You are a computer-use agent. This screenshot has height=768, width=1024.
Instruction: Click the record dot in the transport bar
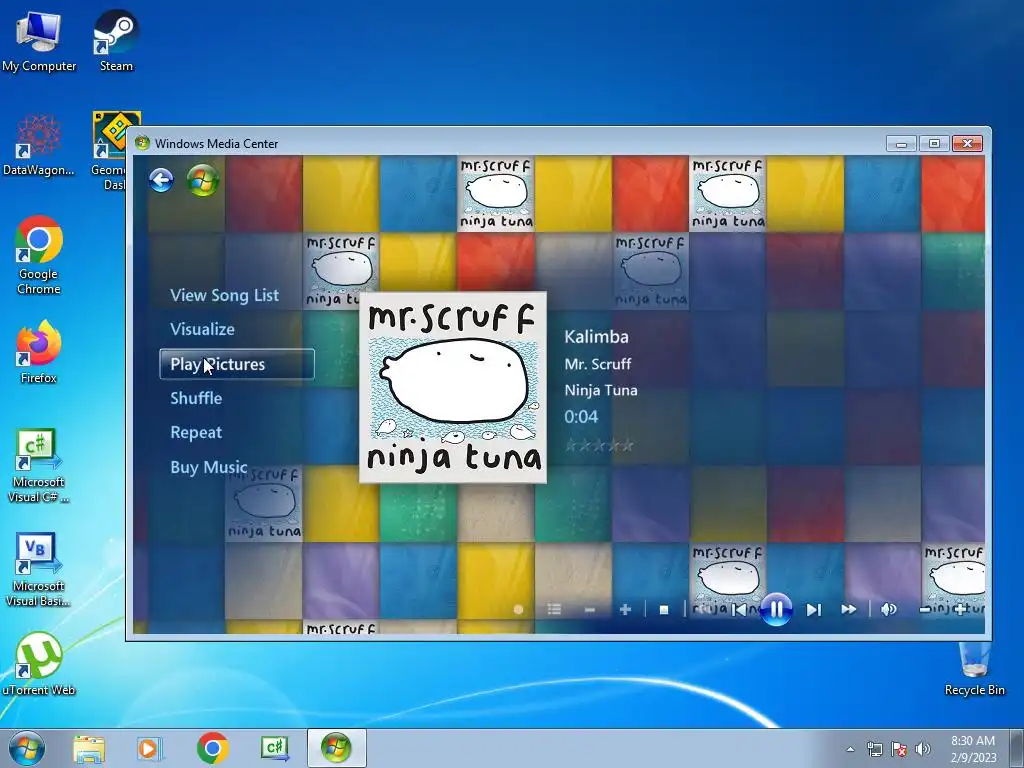519,609
